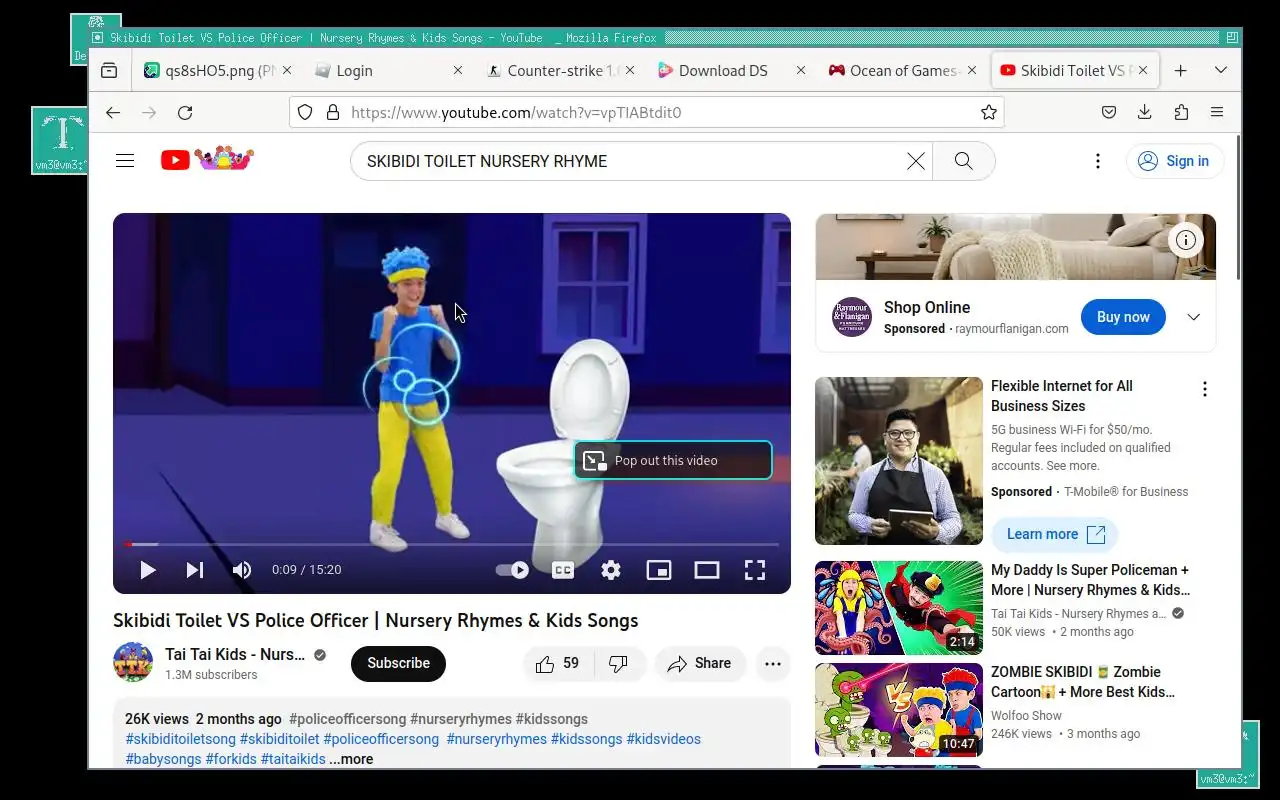1280x800 pixels.
Task: Open the desktop terminal icon
Action: (62, 141)
